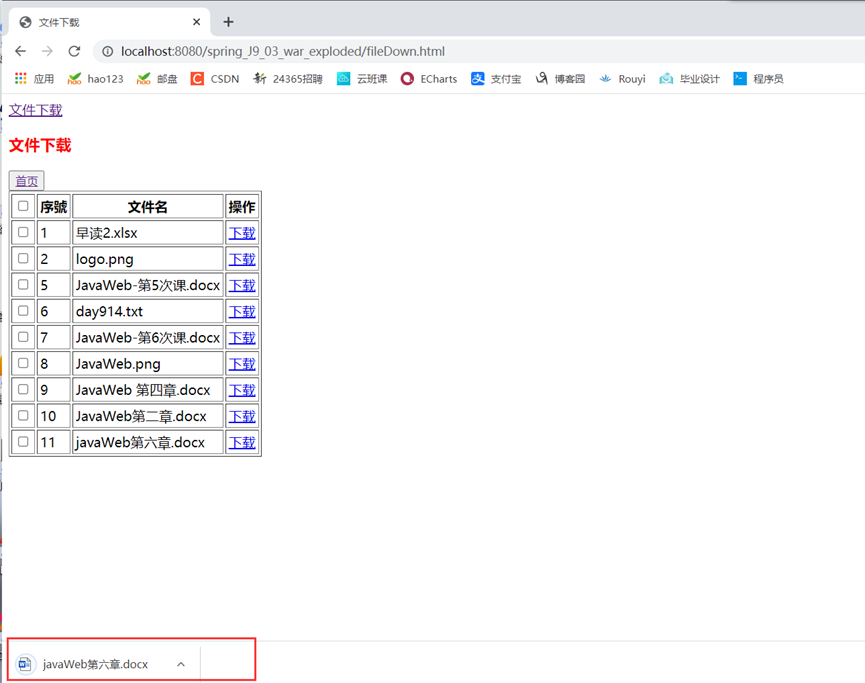Download JavaWeb第二章.docx via 下载 link
The width and height of the screenshot is (865, 683).
[x=242, y=416]
